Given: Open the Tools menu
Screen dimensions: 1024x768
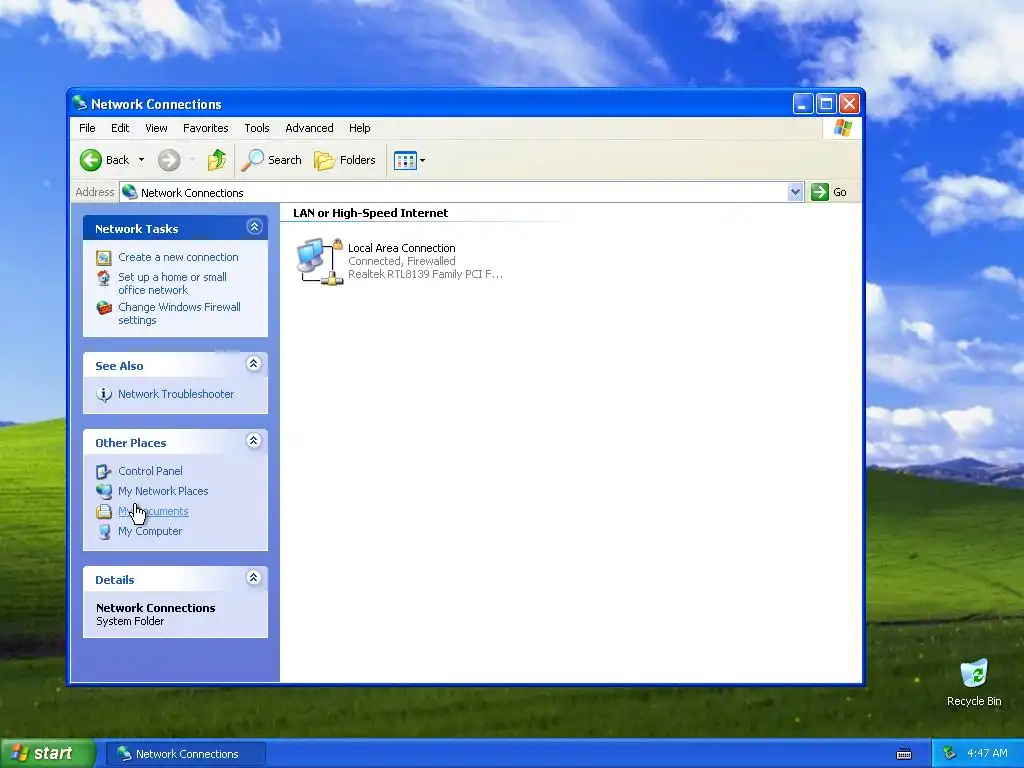Looking at the screenshot, I should [x=257, y=128].
